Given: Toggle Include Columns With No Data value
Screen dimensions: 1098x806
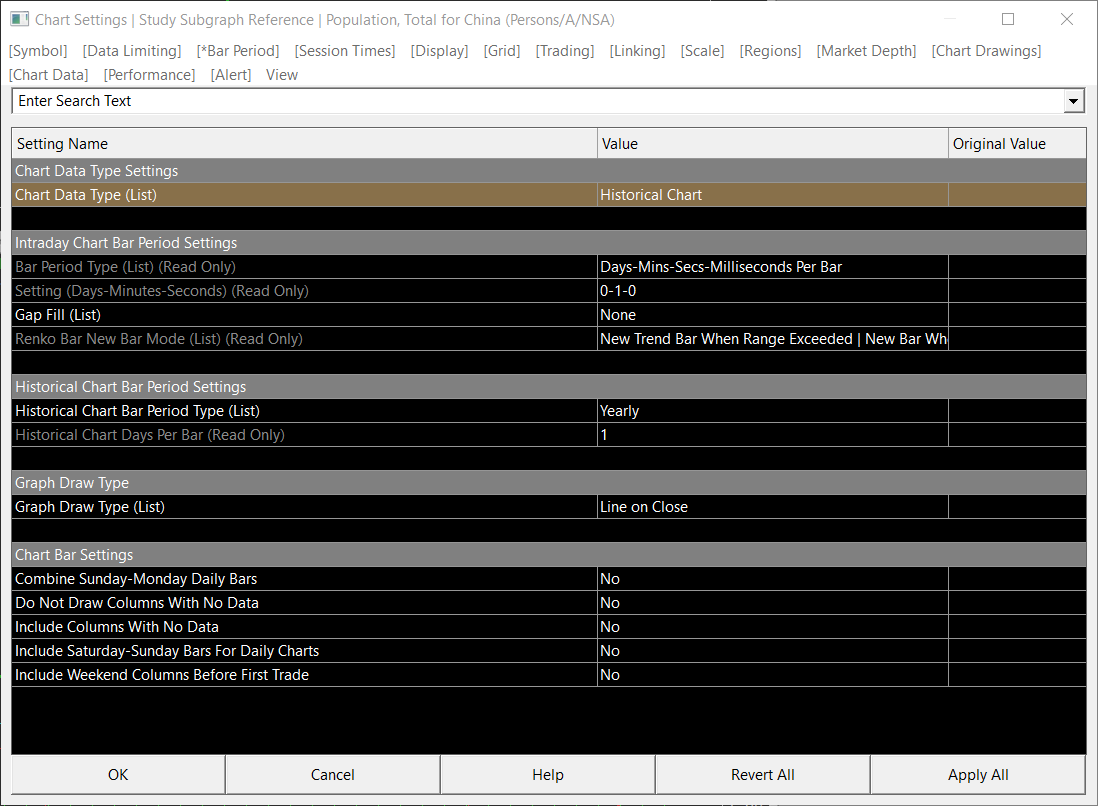Looking at the screenshot, I should click(772, 627).
